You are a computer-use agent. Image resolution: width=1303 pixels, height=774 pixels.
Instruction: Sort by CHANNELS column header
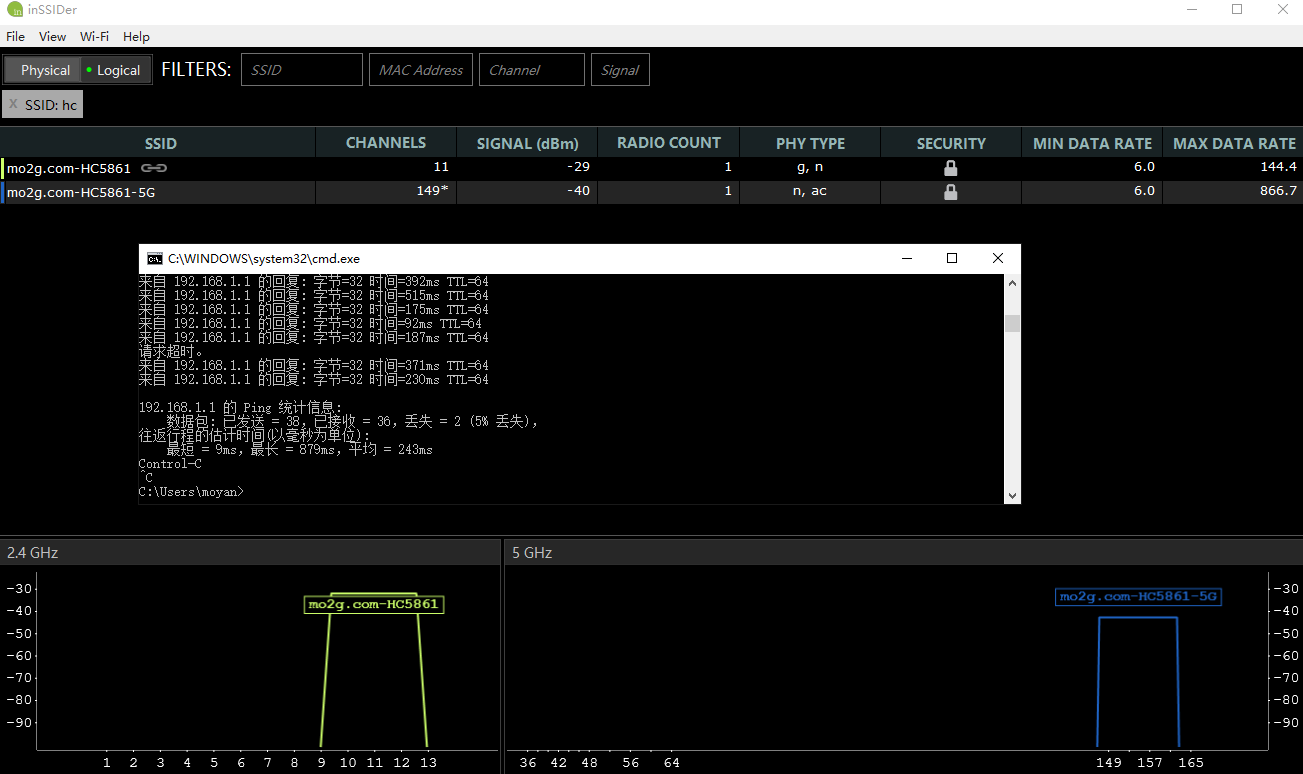386,143
